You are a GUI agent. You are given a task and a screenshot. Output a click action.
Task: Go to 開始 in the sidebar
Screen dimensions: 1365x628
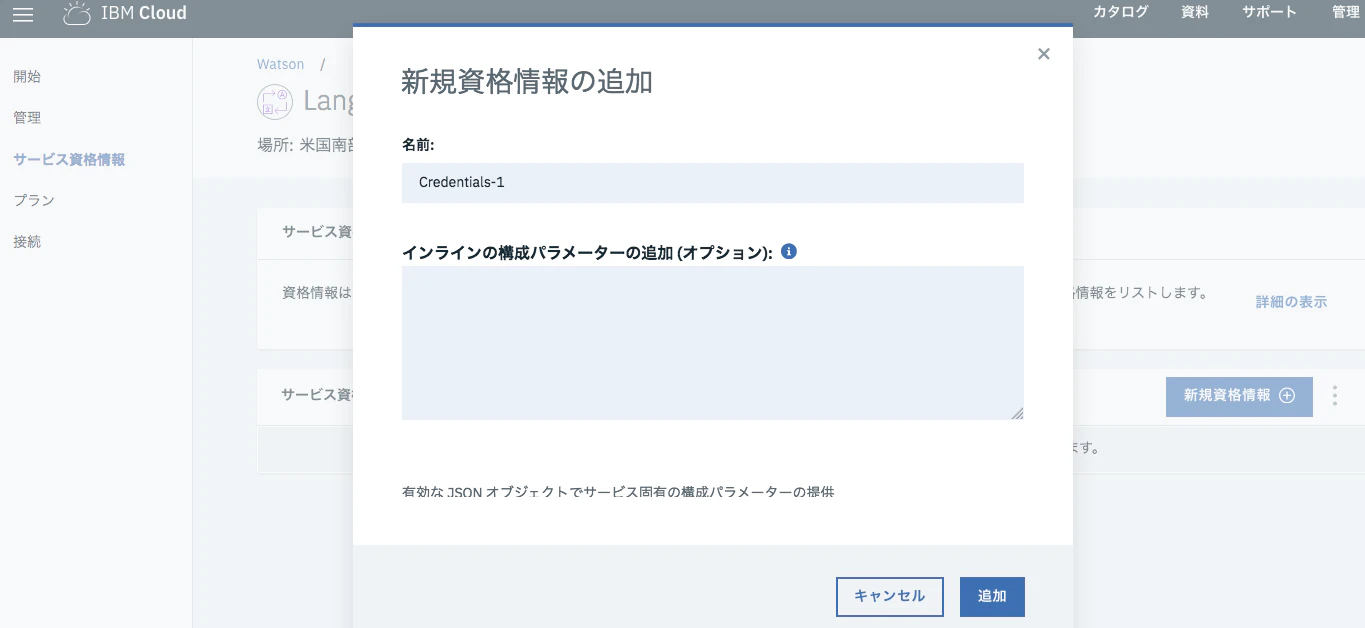tap(27, 77)
